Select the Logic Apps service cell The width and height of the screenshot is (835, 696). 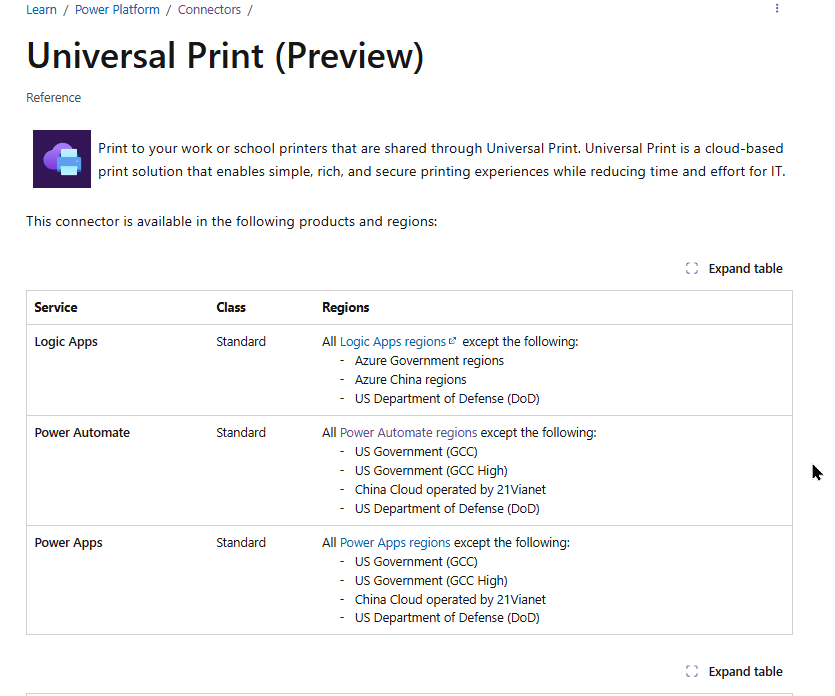(x=66, y=341)
